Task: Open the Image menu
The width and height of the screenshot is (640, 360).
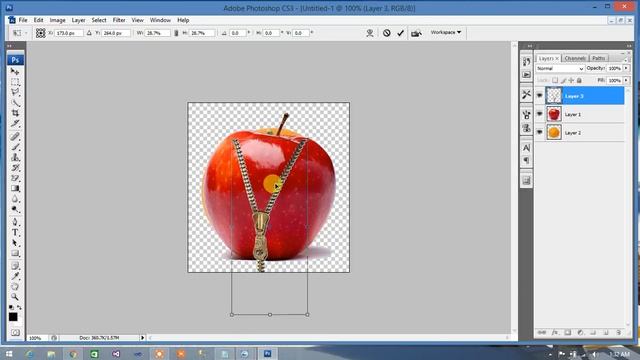Action: [58, 20]
